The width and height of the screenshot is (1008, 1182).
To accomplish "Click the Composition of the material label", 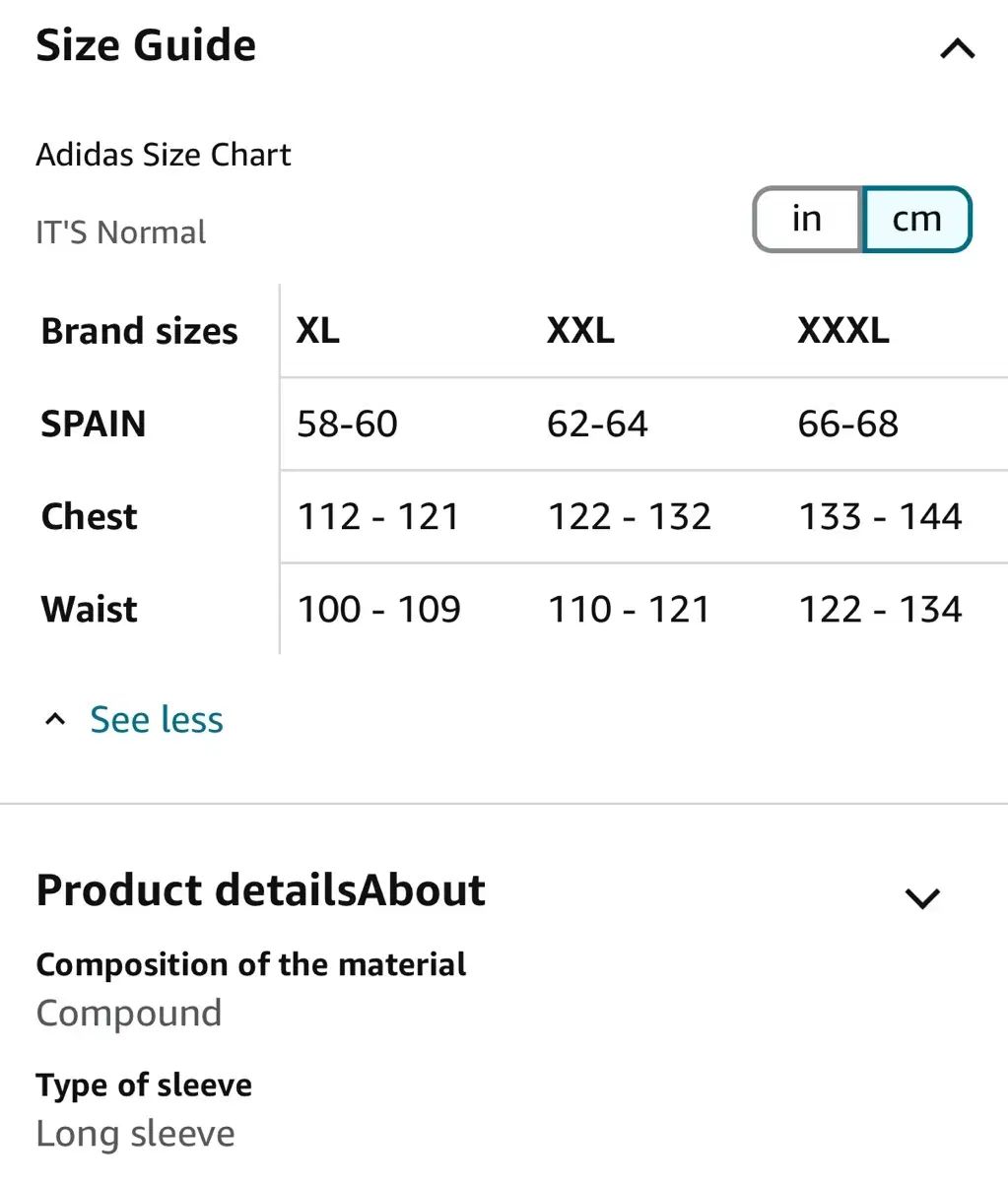I will coord(251,964).
